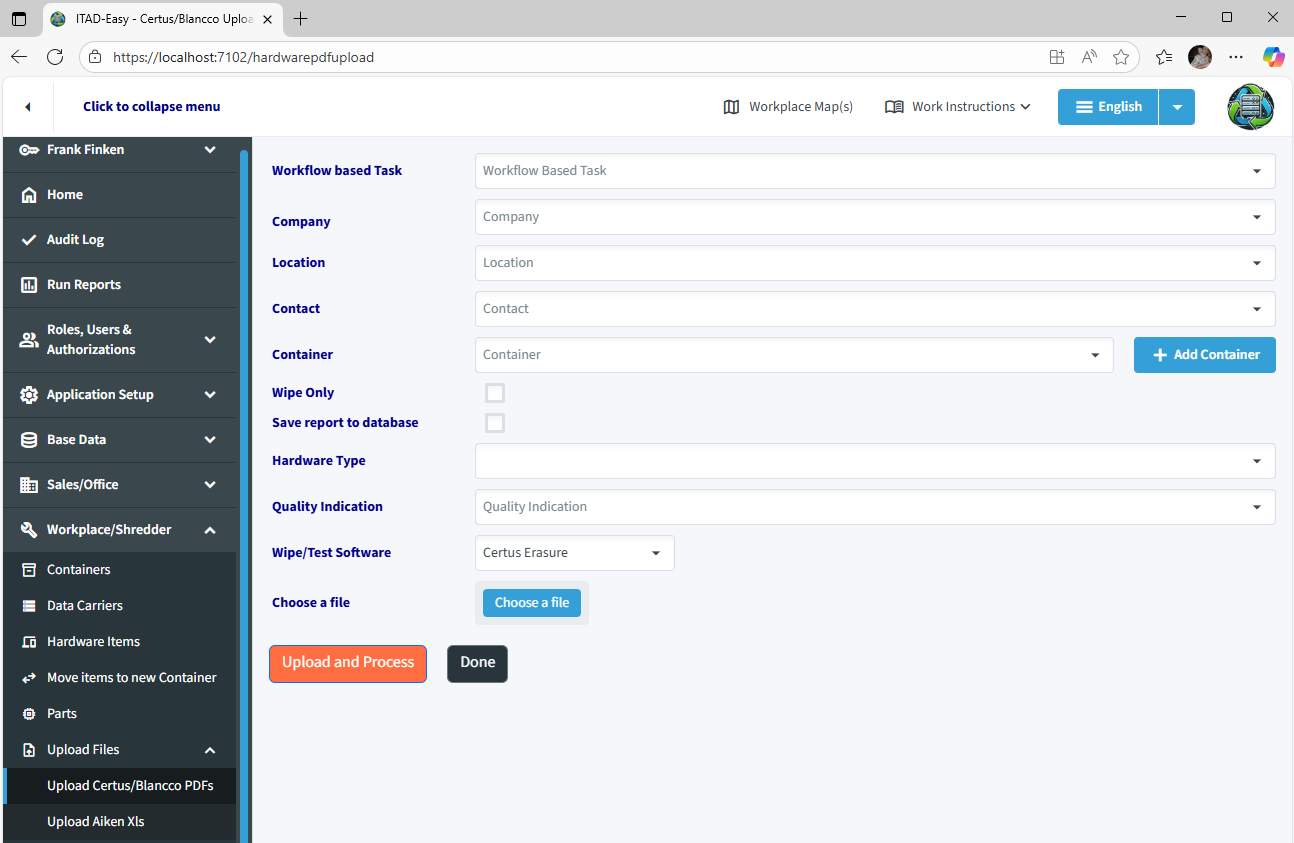Expand the Application Setup chevron
The image size is (1294, 843).
(210, 395)
